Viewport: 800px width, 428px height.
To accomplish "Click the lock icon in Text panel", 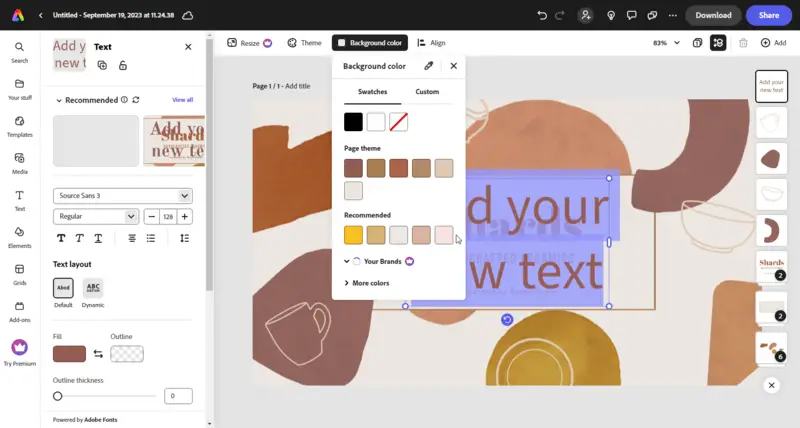I will (x=122, y=65).
